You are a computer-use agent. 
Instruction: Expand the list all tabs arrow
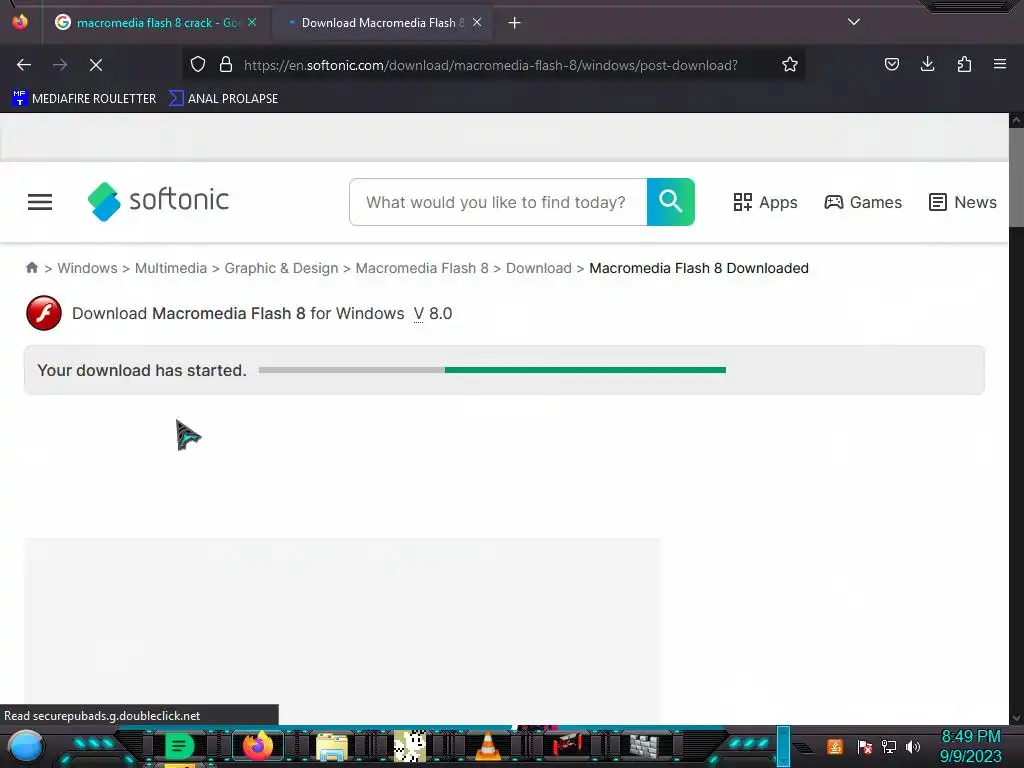[854, 22]
